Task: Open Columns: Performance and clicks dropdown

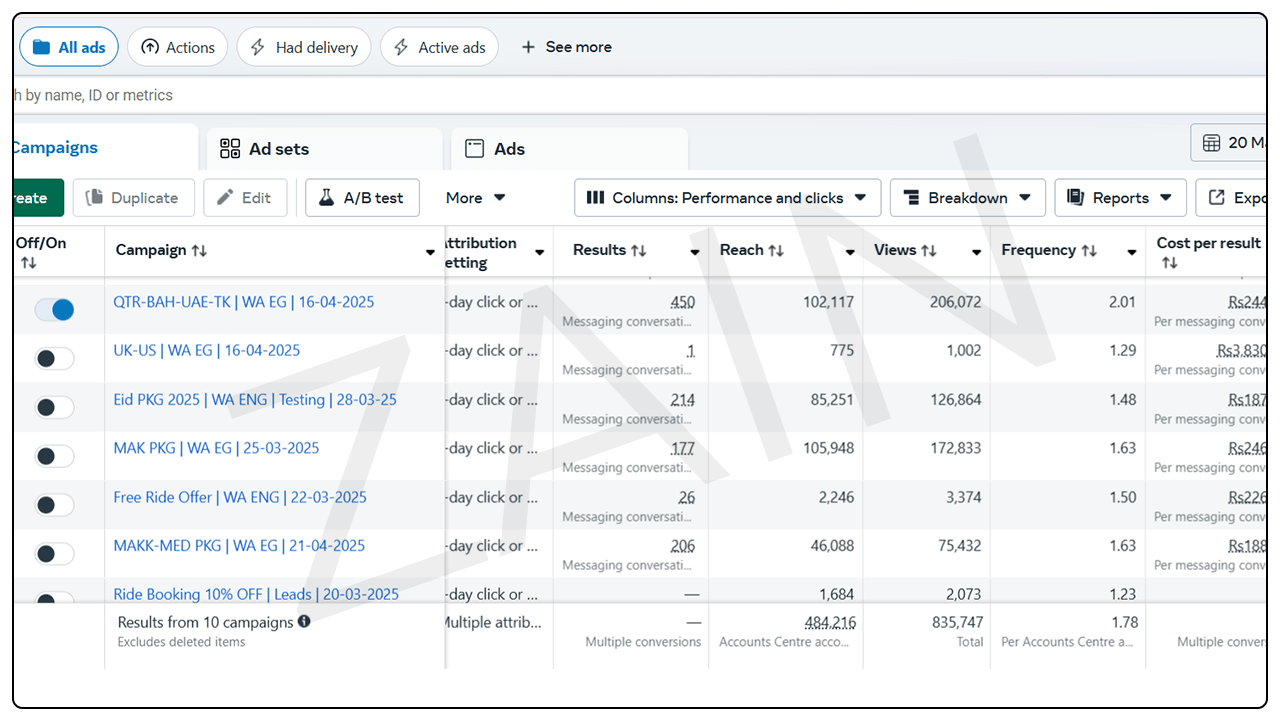Action: pos(727,198)
